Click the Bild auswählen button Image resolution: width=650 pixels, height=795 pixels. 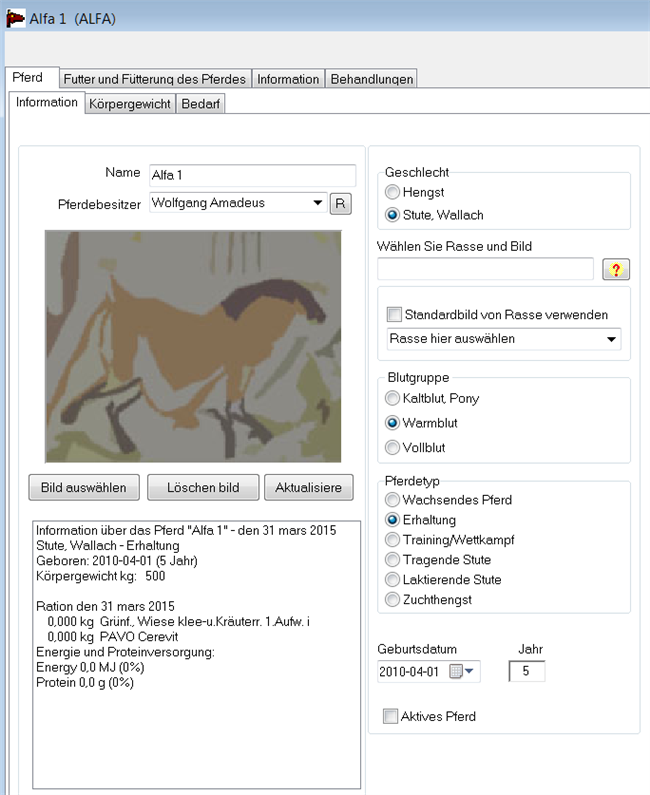[x=84, y=487]
